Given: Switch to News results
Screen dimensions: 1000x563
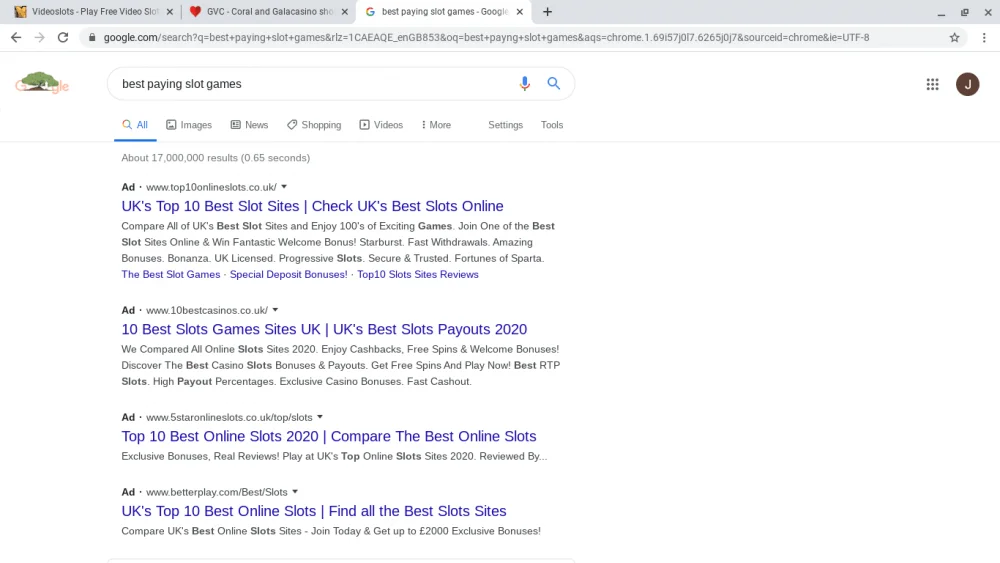Looking at the screenshot, I should click(249, 125).
